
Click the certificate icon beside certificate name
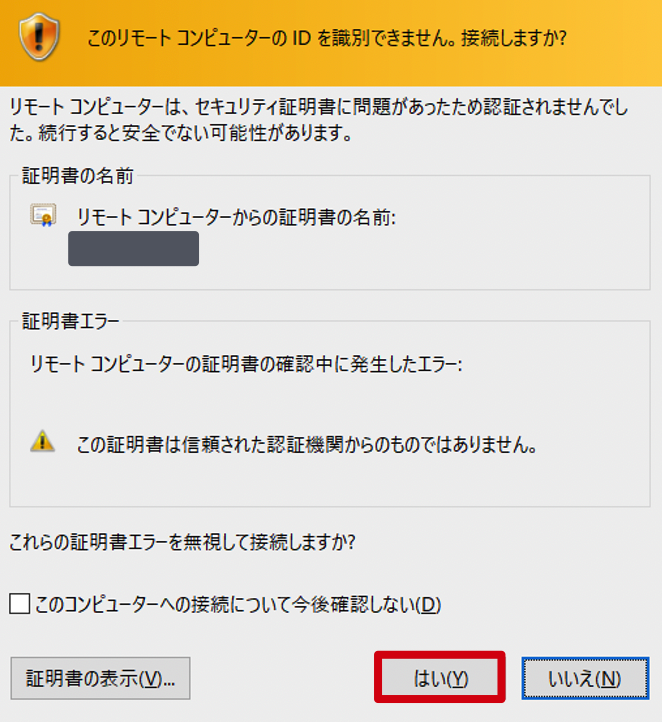click(43, 215)
